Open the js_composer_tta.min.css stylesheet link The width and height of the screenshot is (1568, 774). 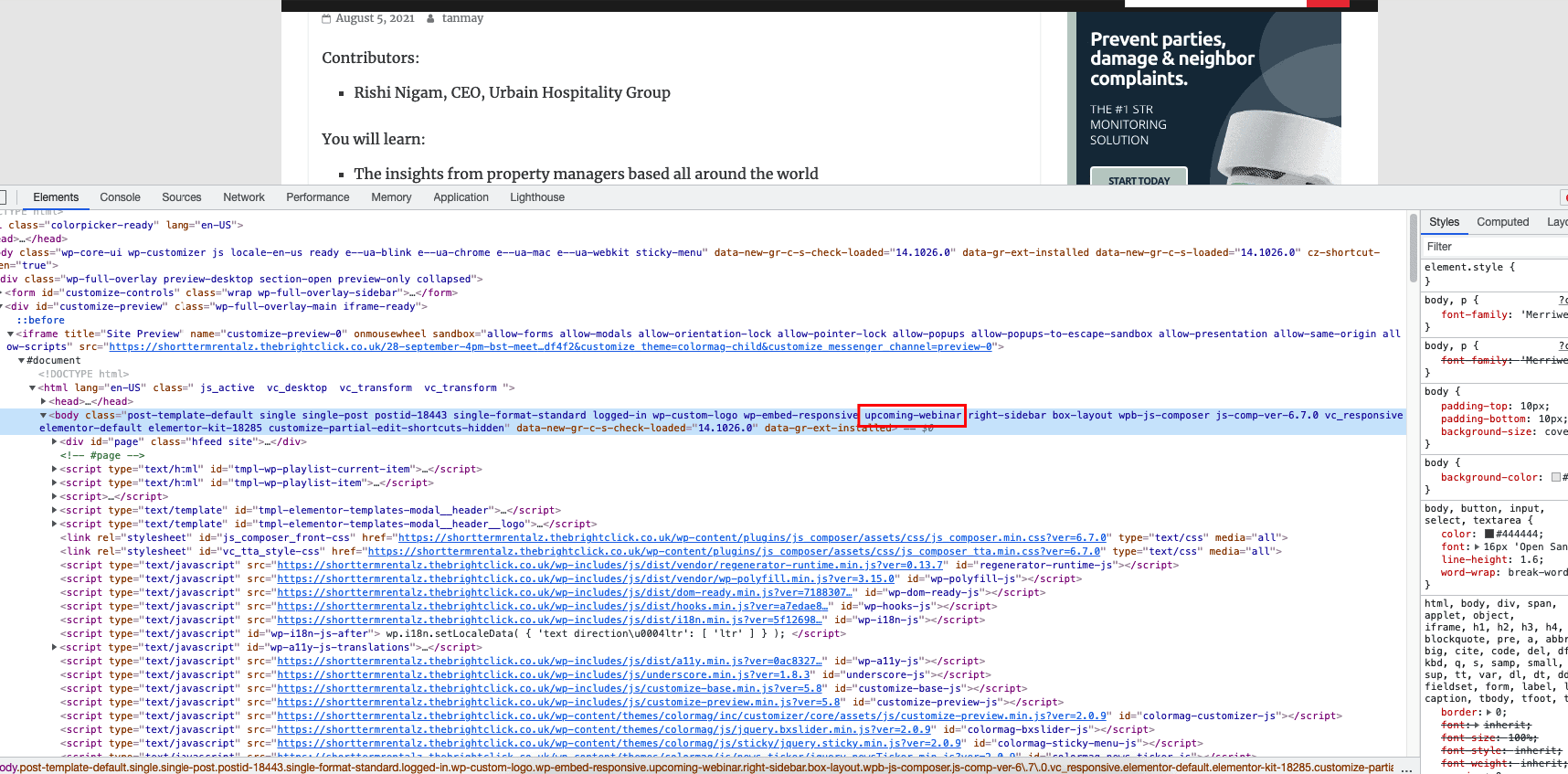point(735,552)
